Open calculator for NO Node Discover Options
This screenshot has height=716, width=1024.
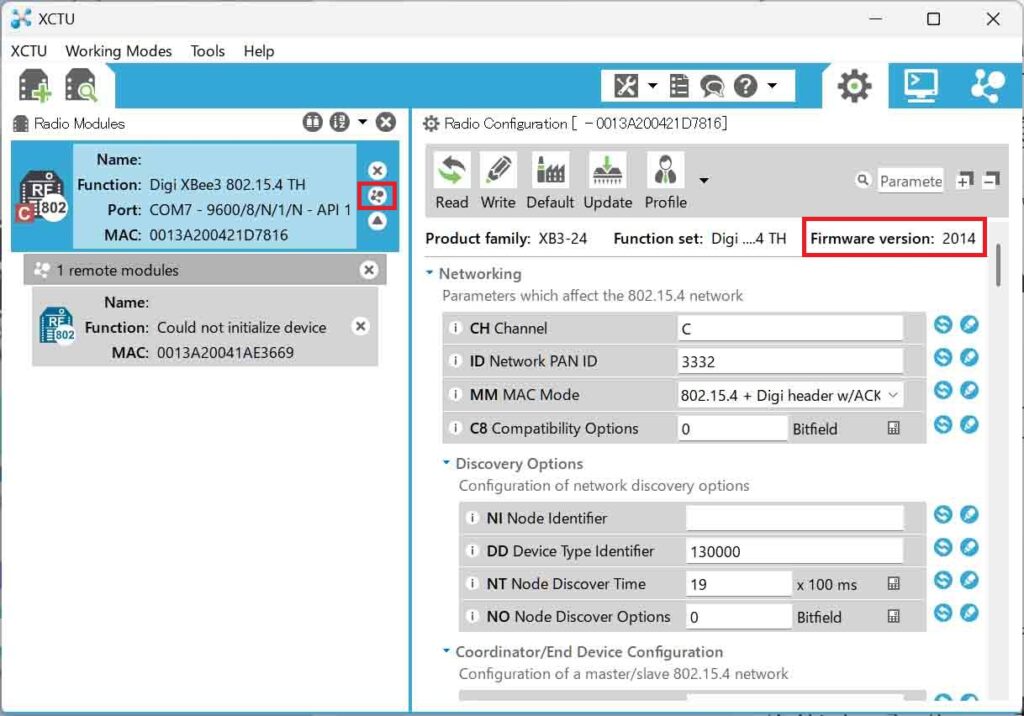(x=893, y=616)
